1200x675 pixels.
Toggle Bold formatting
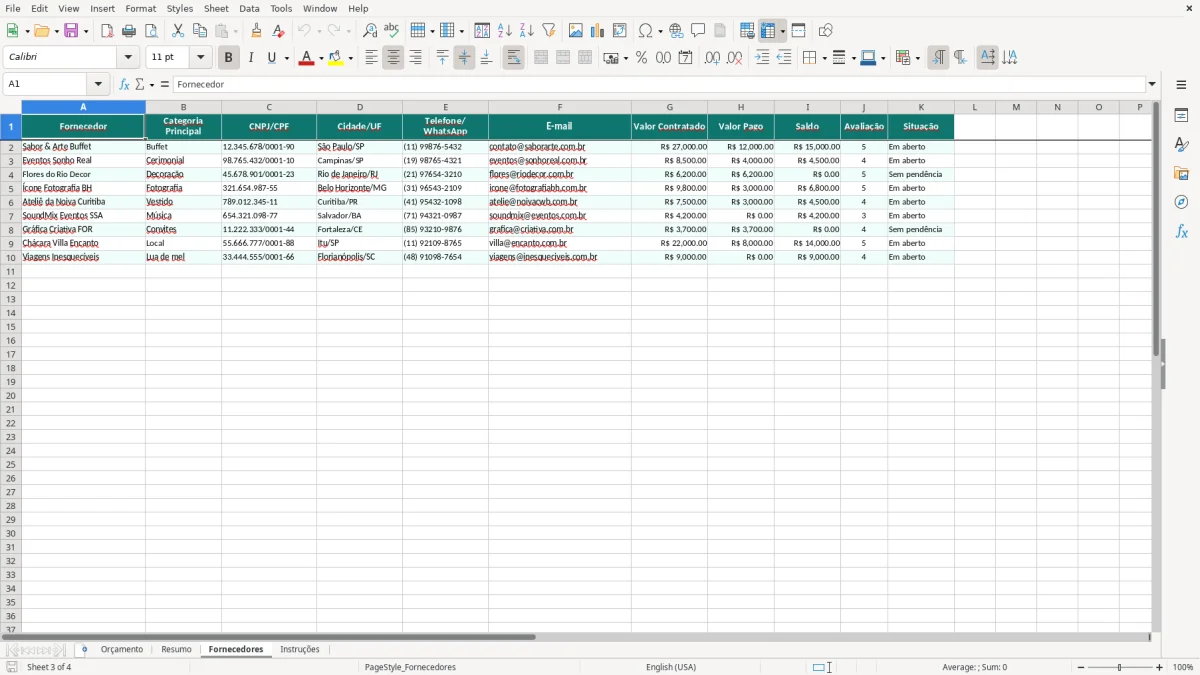[x=228, y=58]
